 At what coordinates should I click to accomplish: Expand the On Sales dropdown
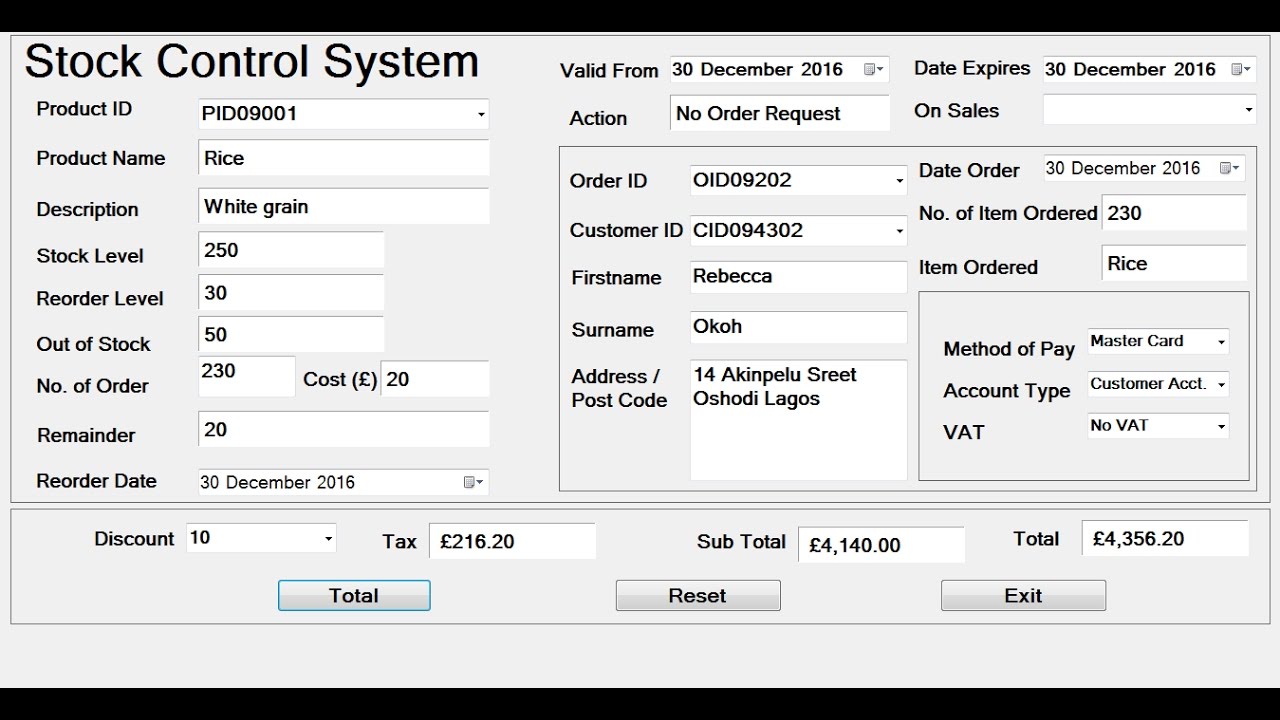(x=1249, y=110)
